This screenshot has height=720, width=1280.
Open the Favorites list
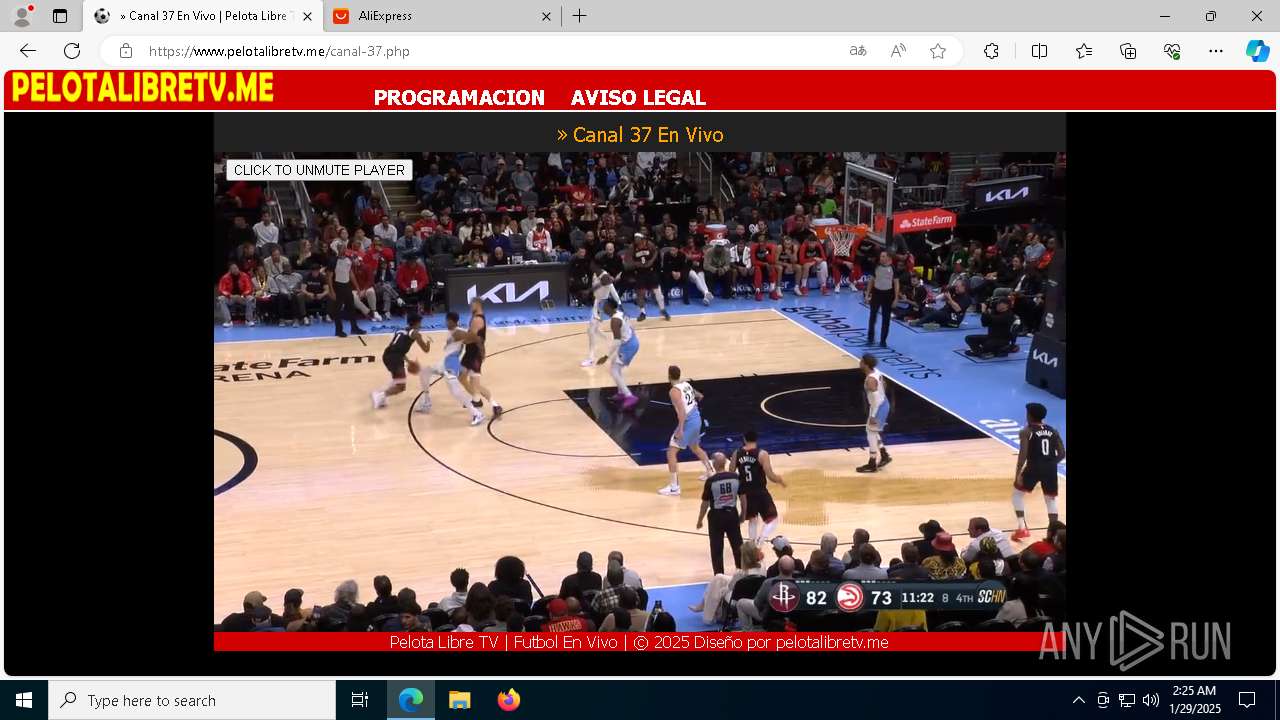click(x=1084, y=51)
